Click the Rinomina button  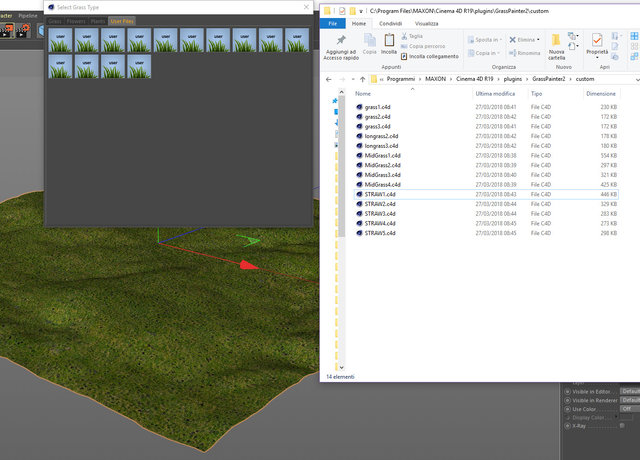tap(524, 53)
